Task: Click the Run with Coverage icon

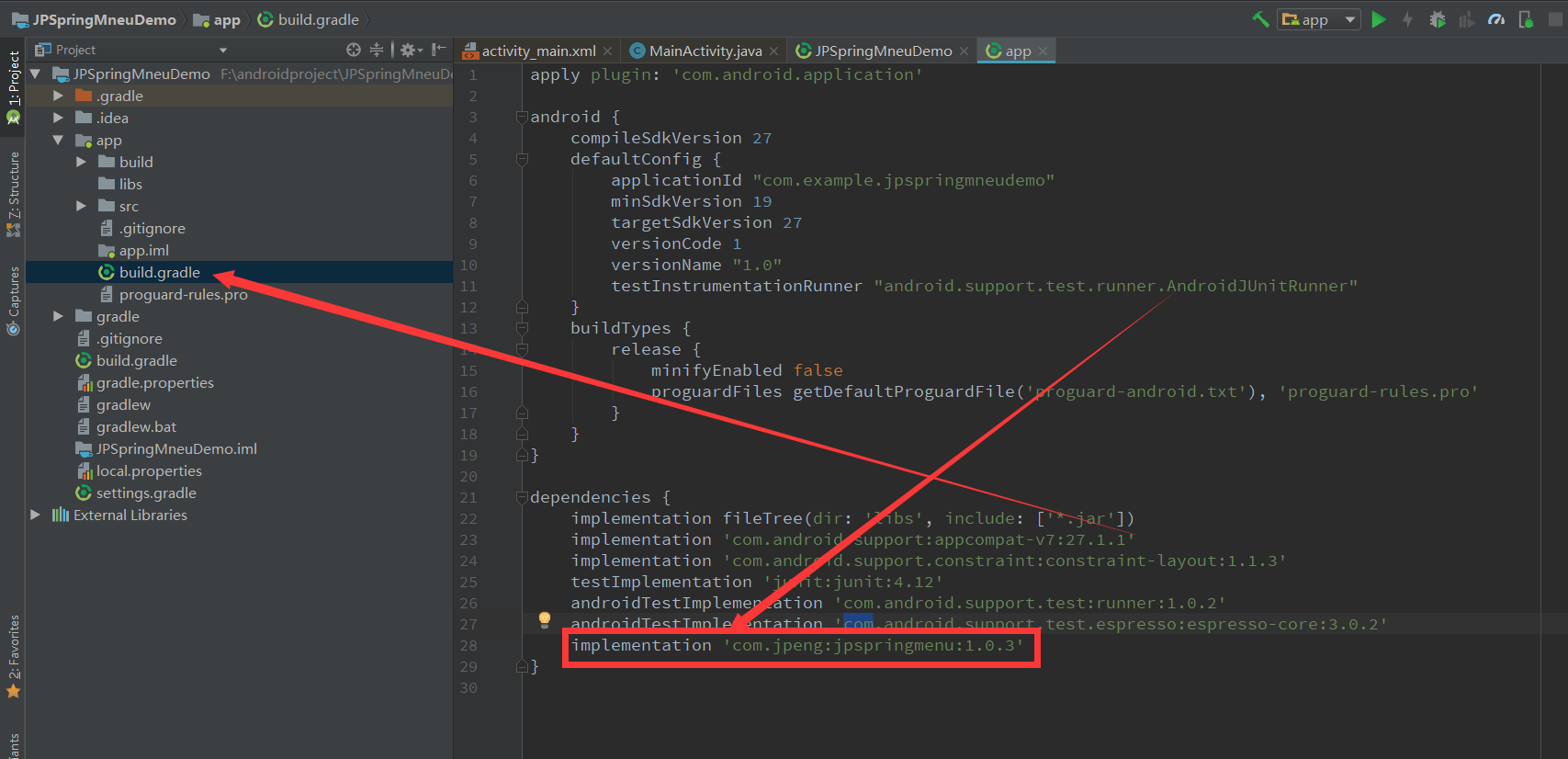Action: [1467, 19]
